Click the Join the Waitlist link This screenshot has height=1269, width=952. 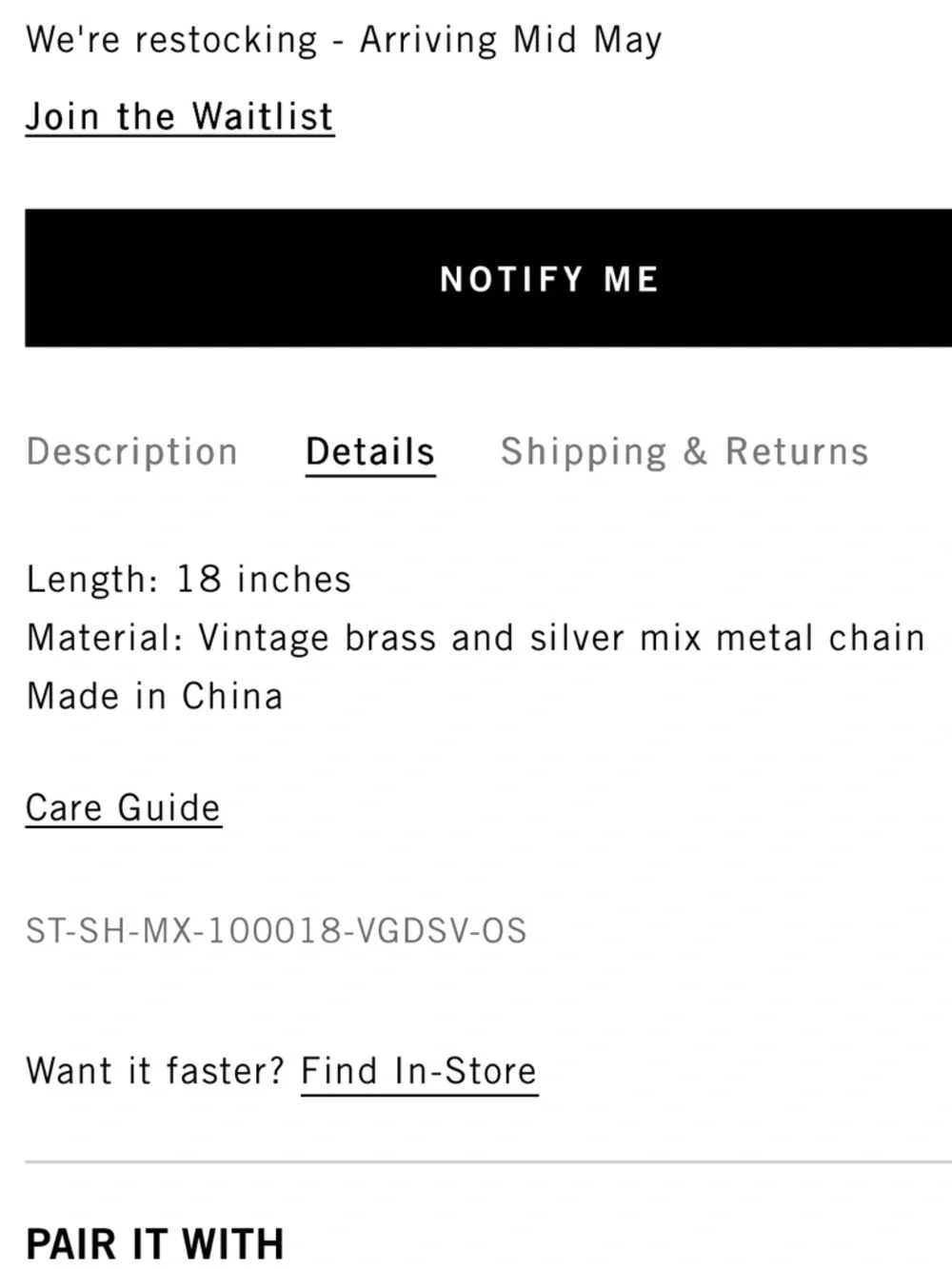click(179, 117)
